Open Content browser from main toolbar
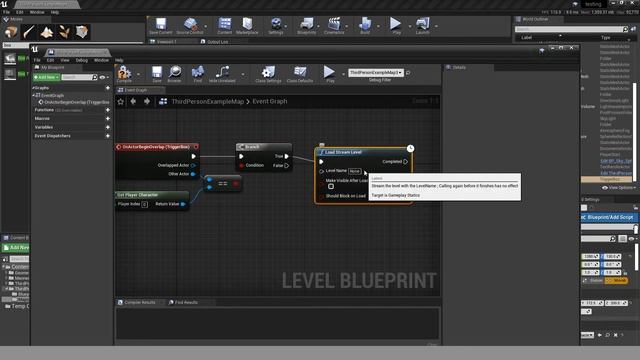The height and width of the screenshot is (360, 640). (x=224, y=25)
